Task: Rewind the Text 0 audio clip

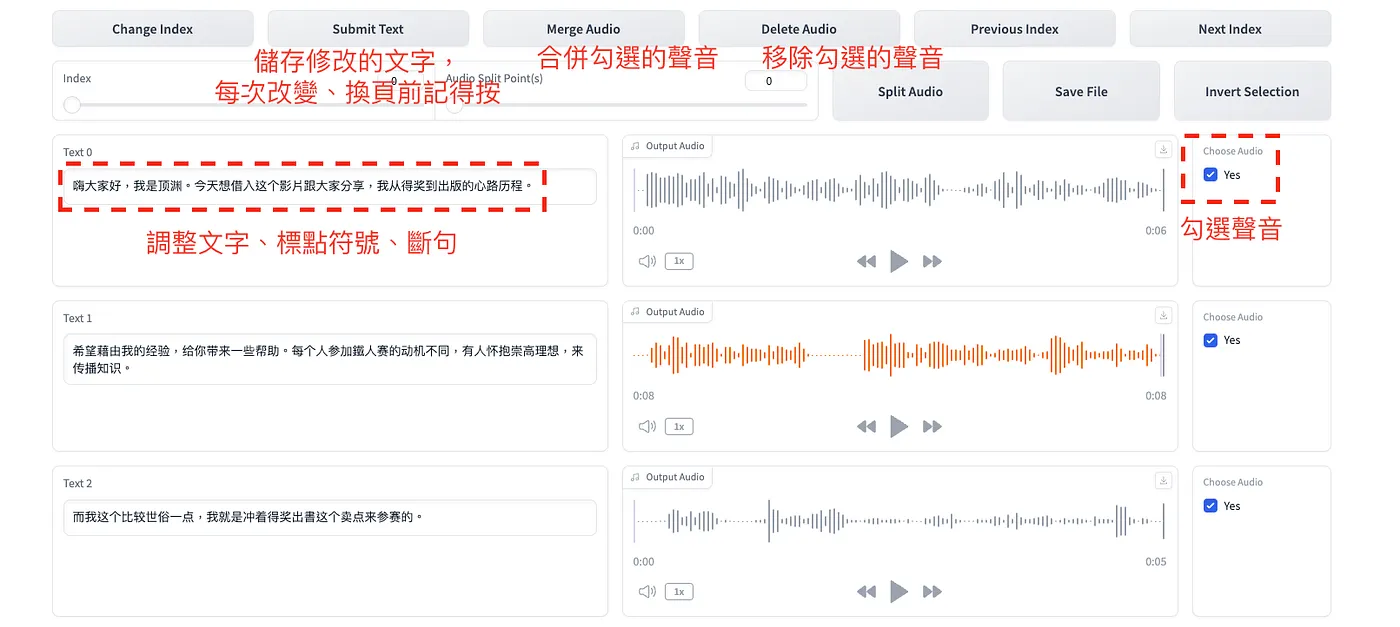Action: pyautogui.click(x=866, y=261)
